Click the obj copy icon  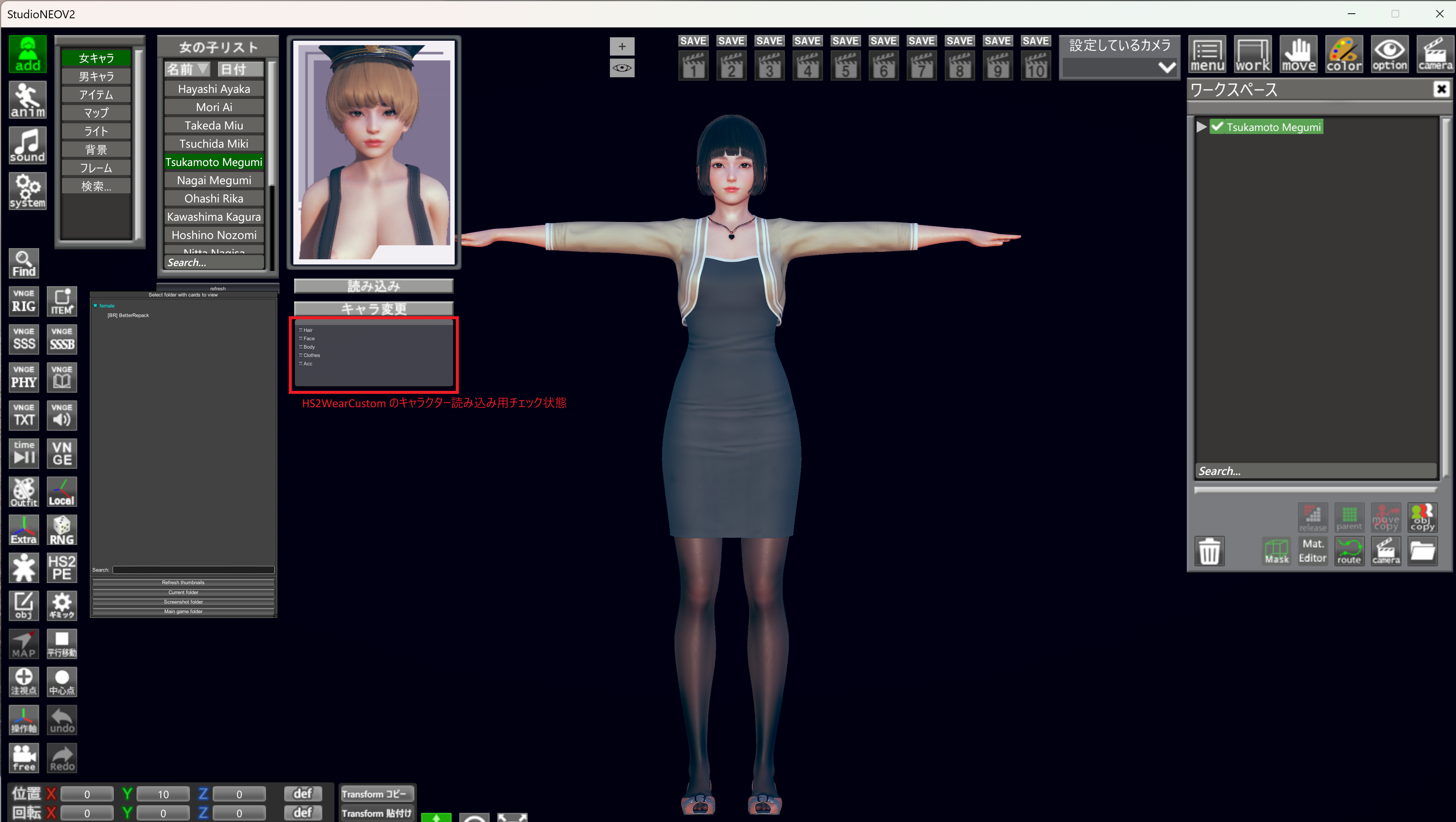click(1422, 517)
